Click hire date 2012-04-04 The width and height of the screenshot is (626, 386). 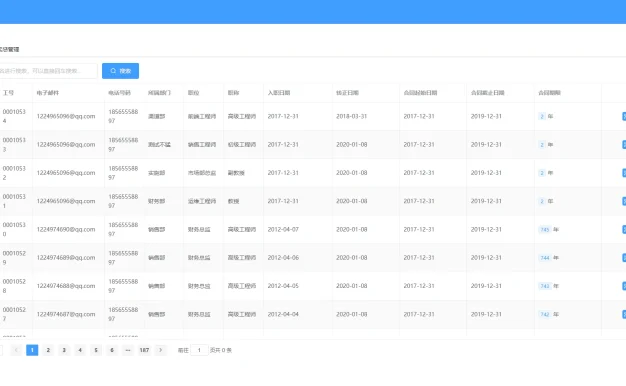click(283, 314)
